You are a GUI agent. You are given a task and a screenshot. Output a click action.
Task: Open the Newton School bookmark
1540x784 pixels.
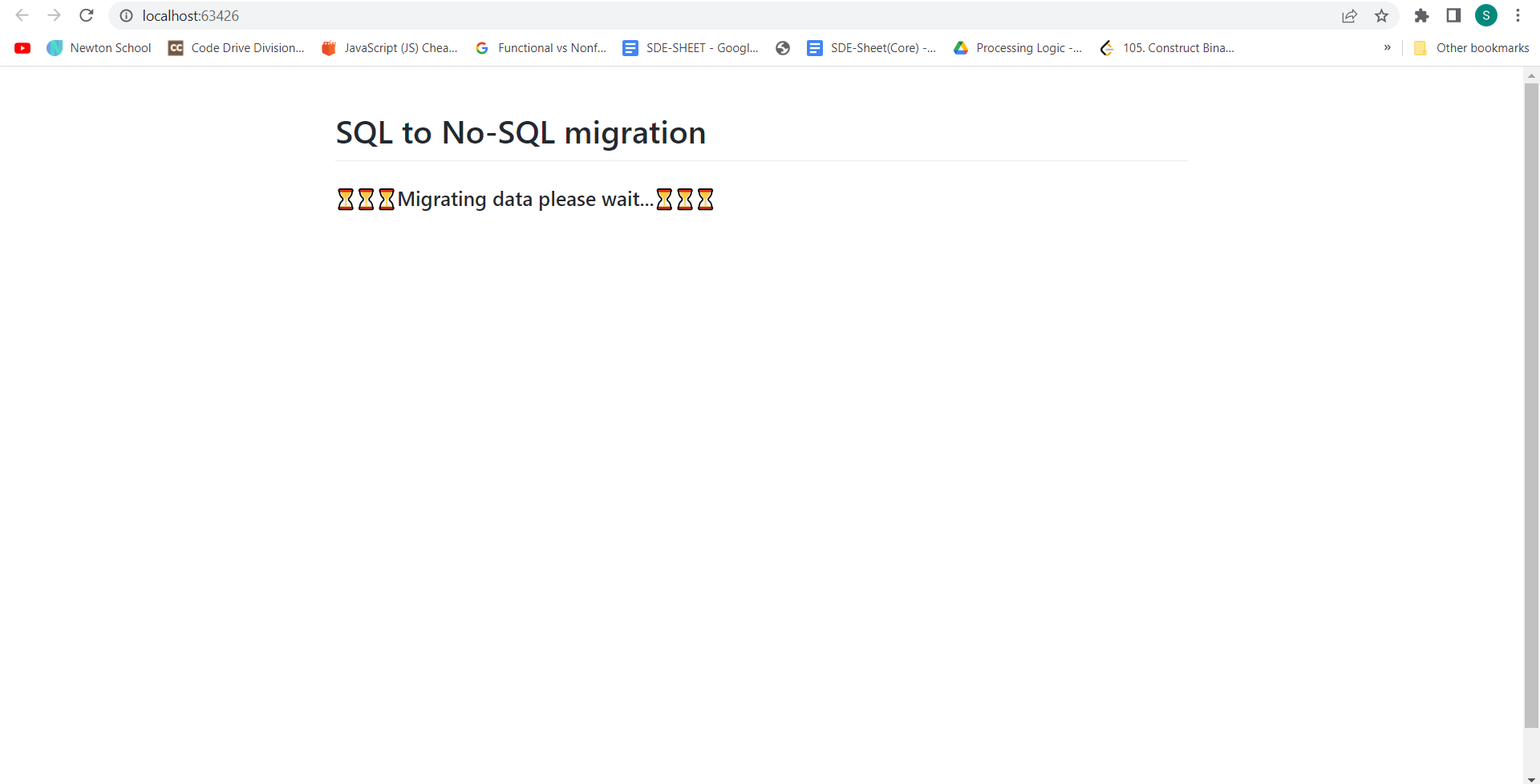(x=98, y=47)
